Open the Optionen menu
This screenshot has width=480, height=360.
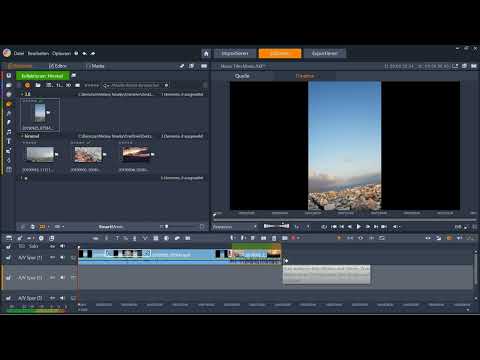(62, 53)
